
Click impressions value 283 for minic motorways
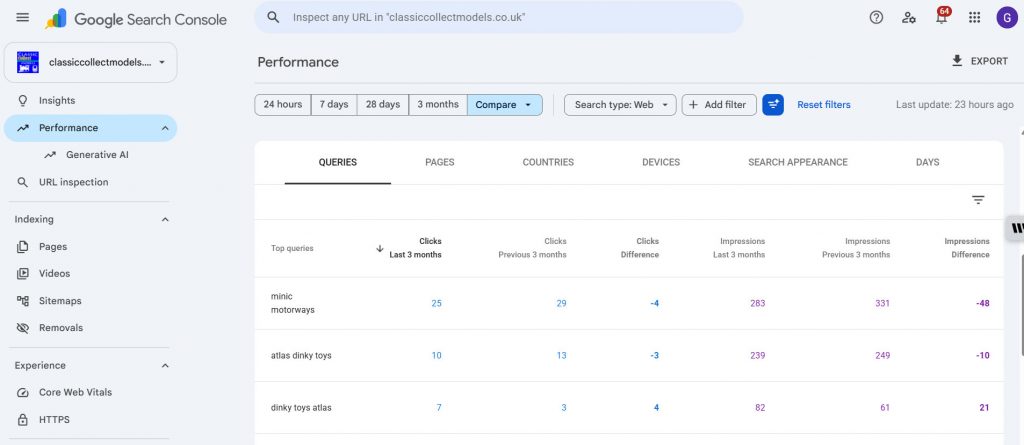(x=758, y=303)
